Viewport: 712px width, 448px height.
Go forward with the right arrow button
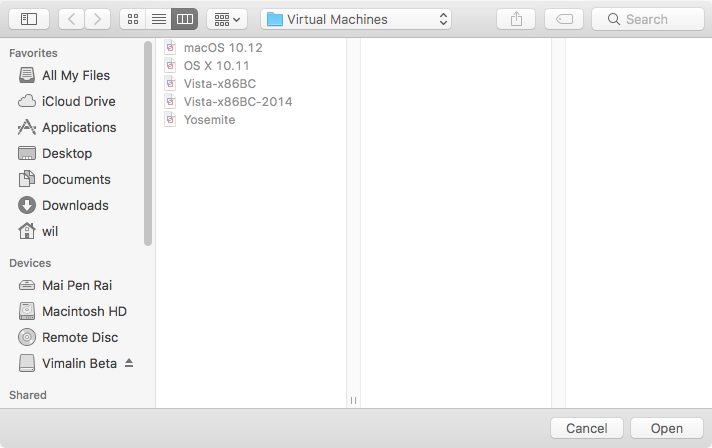97,19
